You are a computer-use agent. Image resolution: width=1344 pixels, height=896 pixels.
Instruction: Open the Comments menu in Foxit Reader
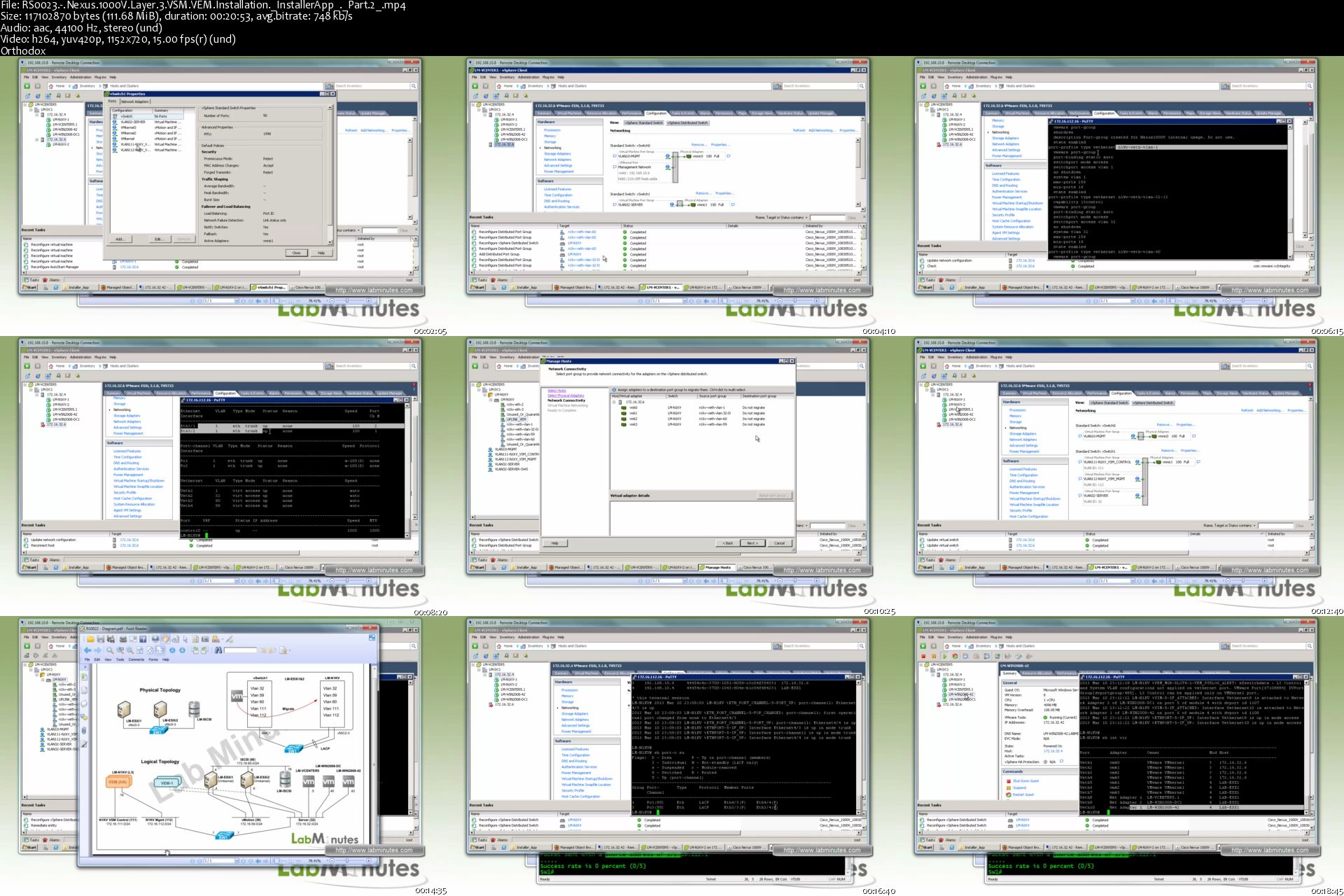click(136, 659)
